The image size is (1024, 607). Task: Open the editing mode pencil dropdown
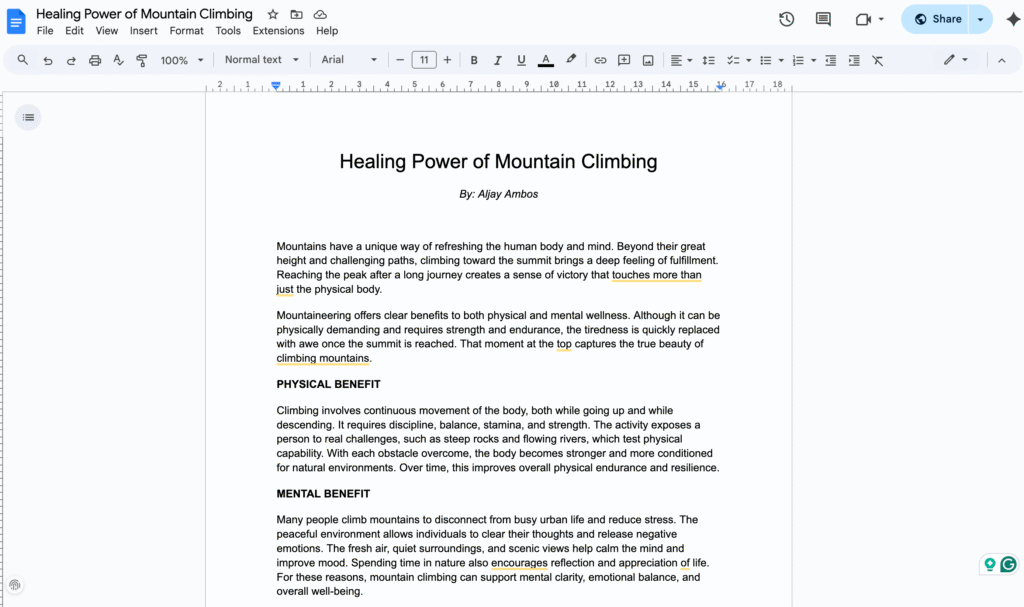[955, 59]
